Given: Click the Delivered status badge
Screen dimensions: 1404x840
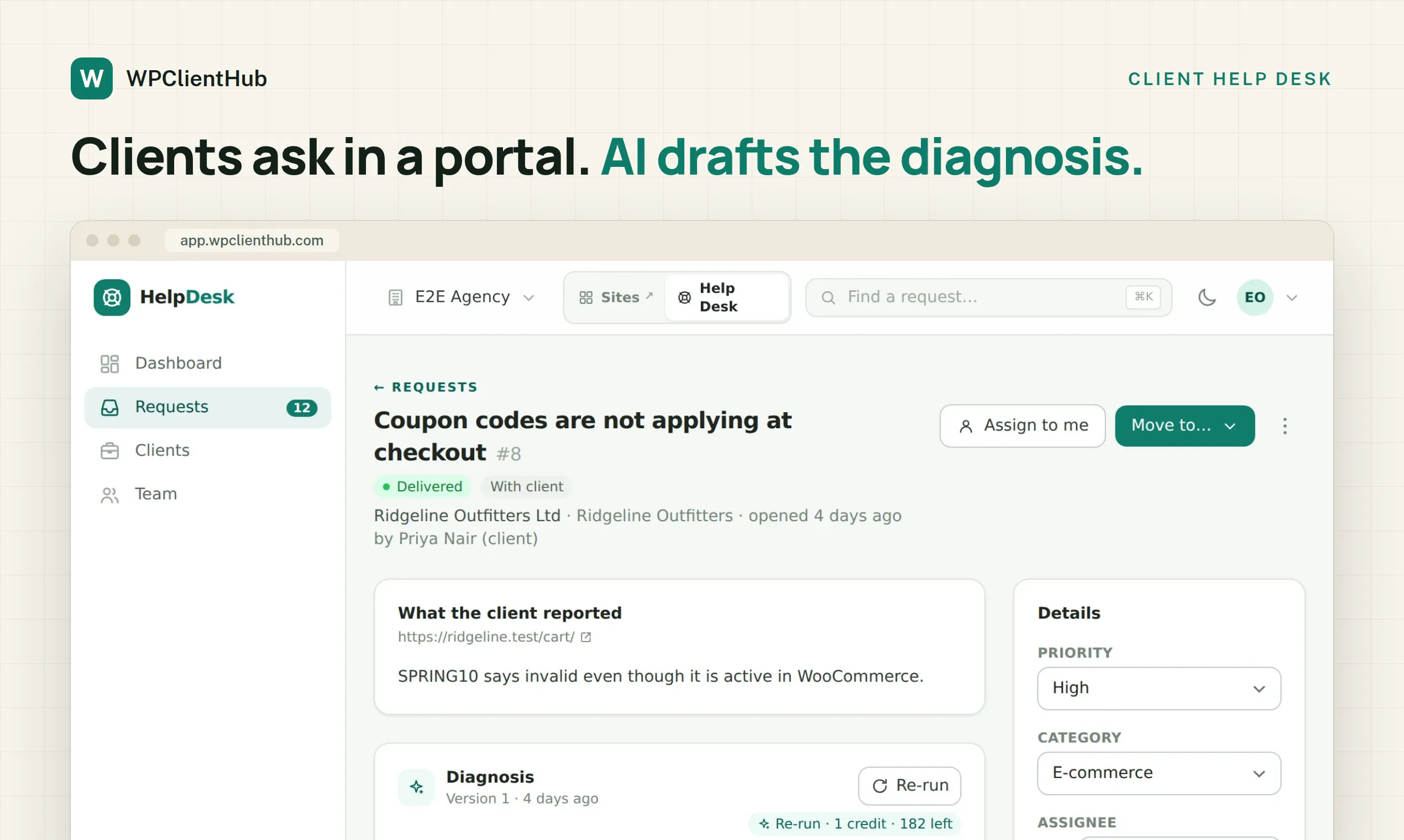Looking at the screenshot, I should click(x=422, y=487).
